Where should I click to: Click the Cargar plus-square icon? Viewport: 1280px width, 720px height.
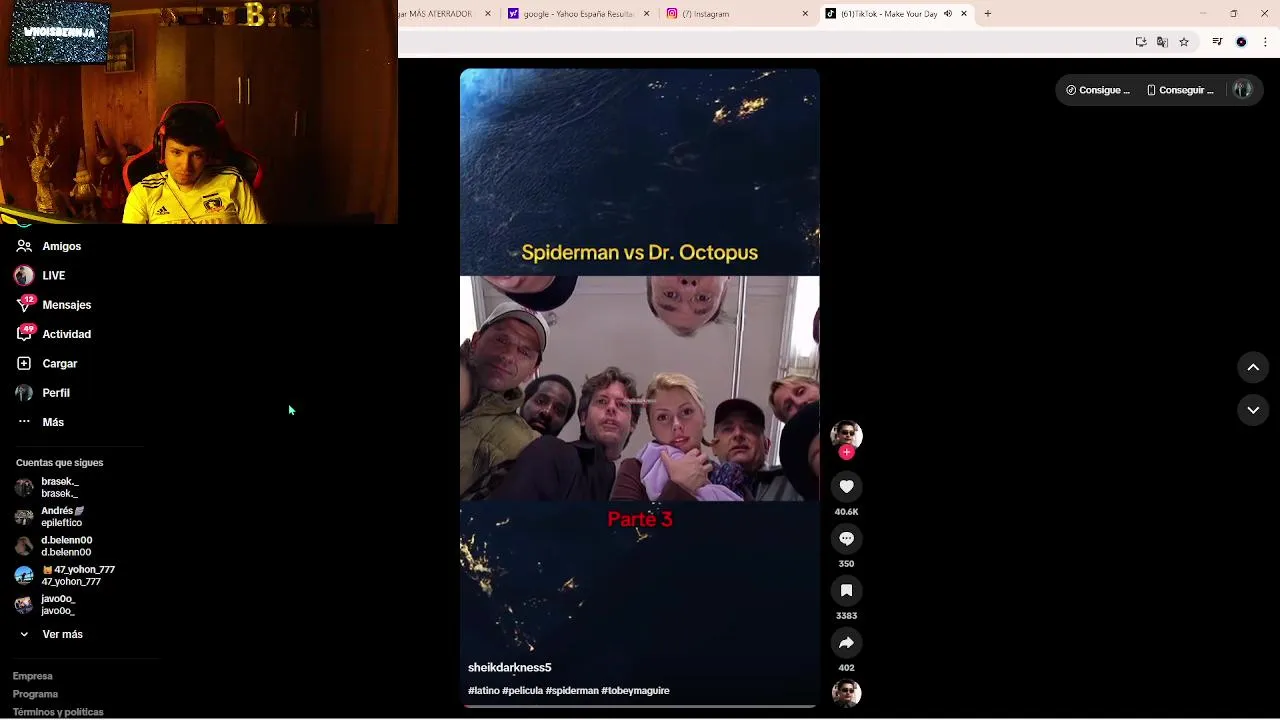tap(24, 363)
